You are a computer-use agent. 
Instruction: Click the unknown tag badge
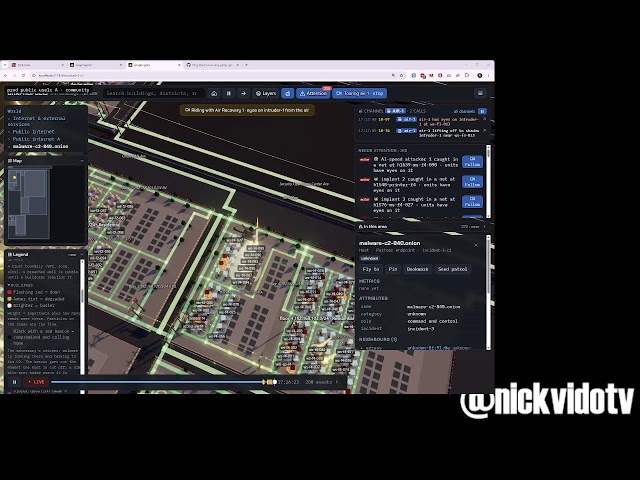pos(369,258)
